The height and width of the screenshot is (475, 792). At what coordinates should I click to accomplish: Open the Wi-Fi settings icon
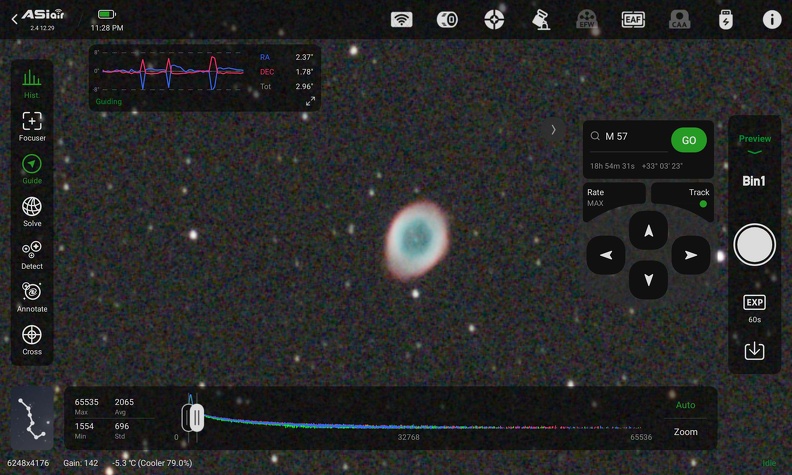tap(402, 20)
